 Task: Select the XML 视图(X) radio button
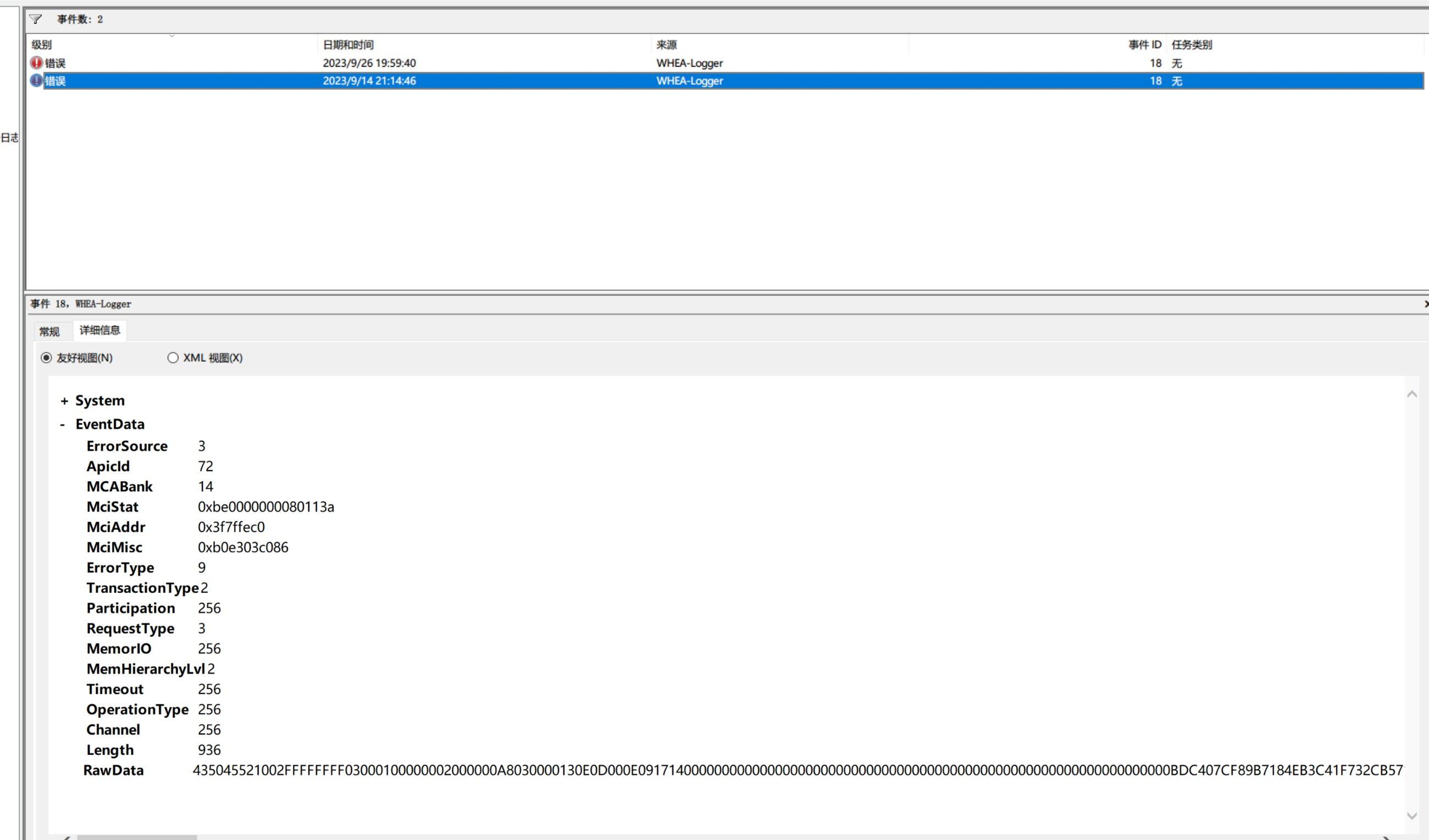173,358
